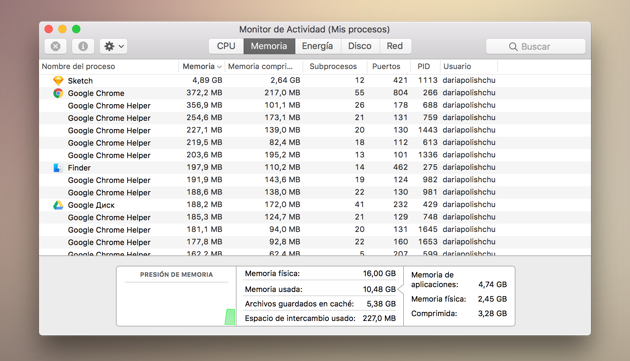Click the Memoria usada 10,48 GB value
This screenshot has width=630, height=361.
click(x=379, y=289)
